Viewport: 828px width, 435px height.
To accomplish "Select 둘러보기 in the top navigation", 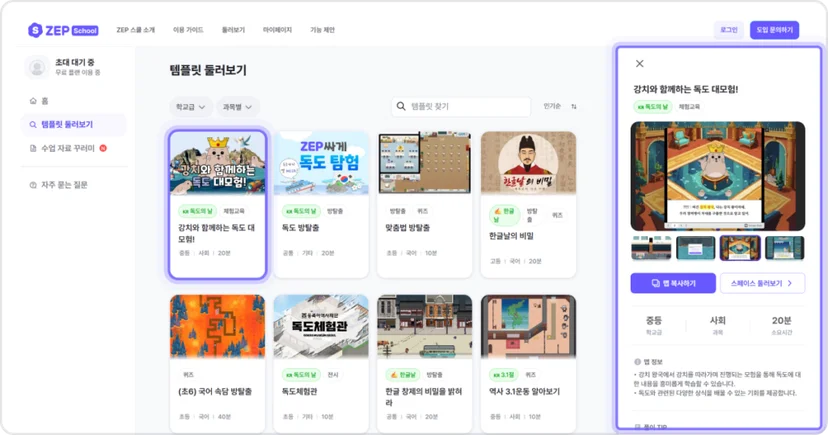I will [233, 30].
